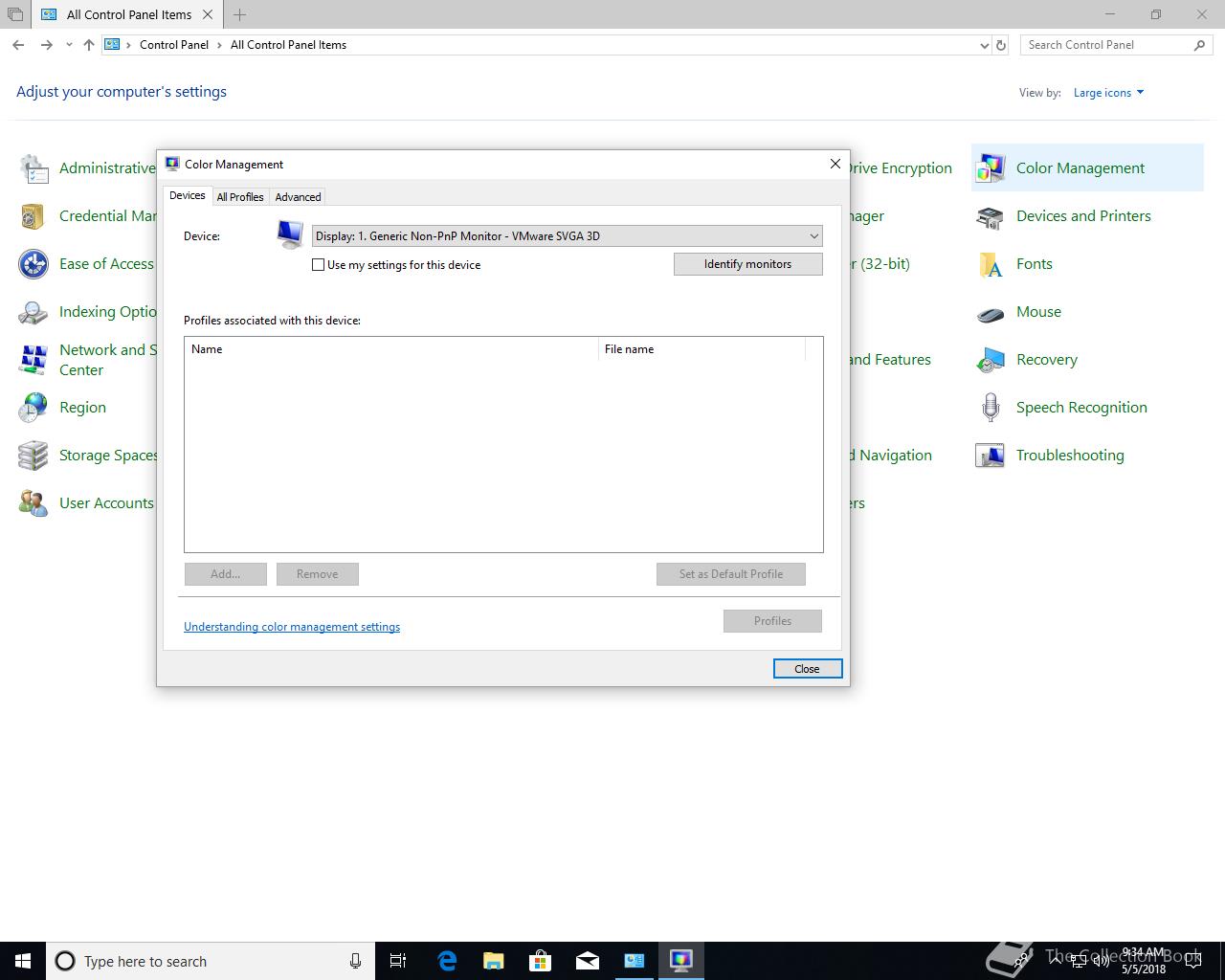1225x980 pixels.
Task: Switch to Color Management taskbar icon
Action: 681,961
